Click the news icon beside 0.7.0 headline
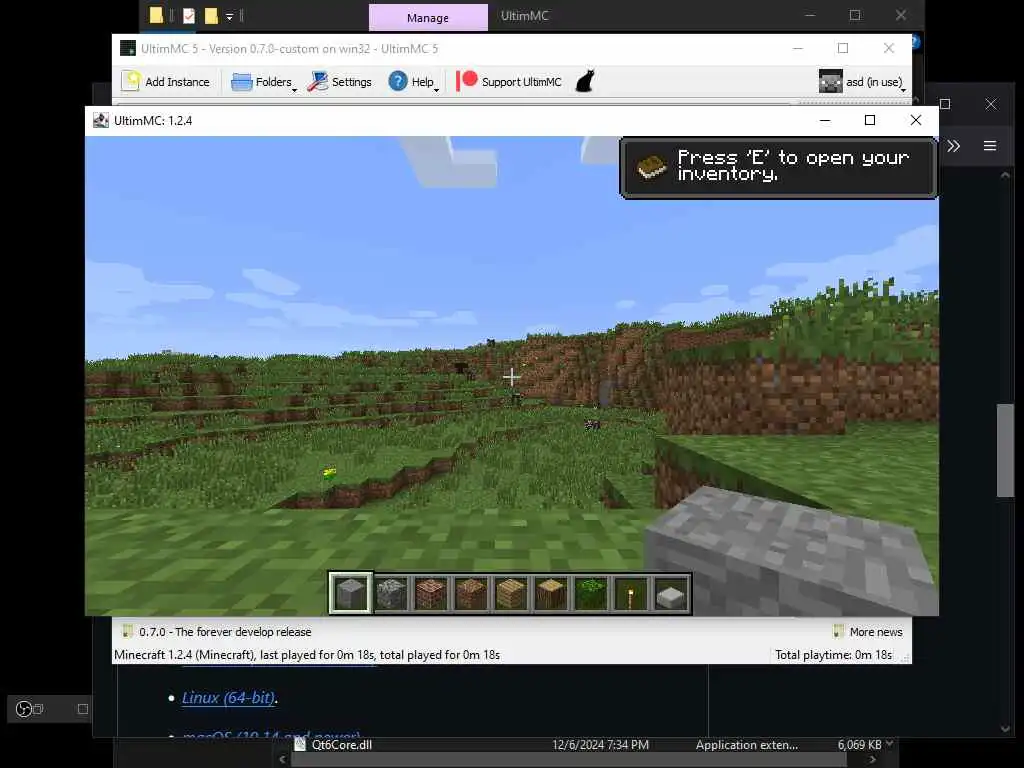The width and height of the screenshot is (1024, 768). 128,631
